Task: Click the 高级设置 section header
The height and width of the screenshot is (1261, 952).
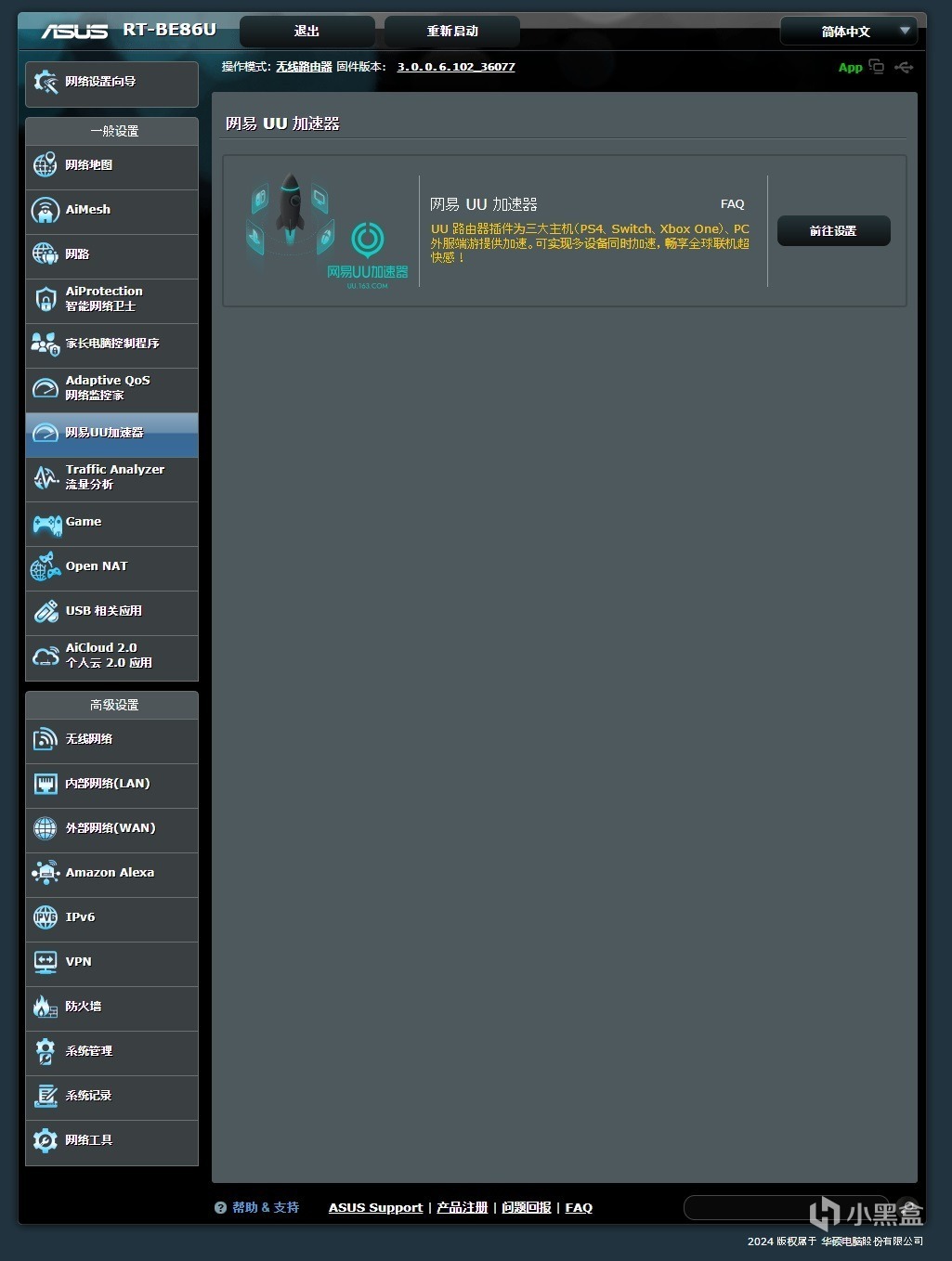Action: (x=112, y=706)
